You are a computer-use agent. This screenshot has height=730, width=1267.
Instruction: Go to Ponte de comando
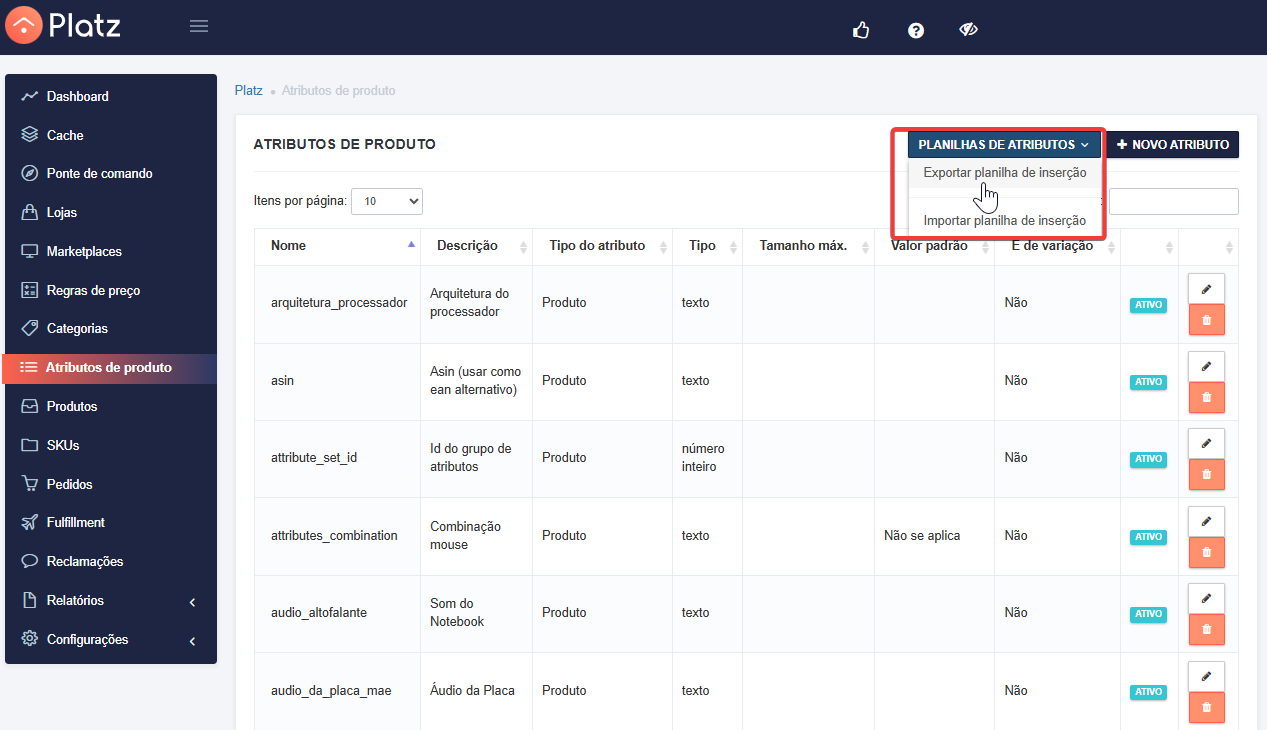(x=111, y=173)
